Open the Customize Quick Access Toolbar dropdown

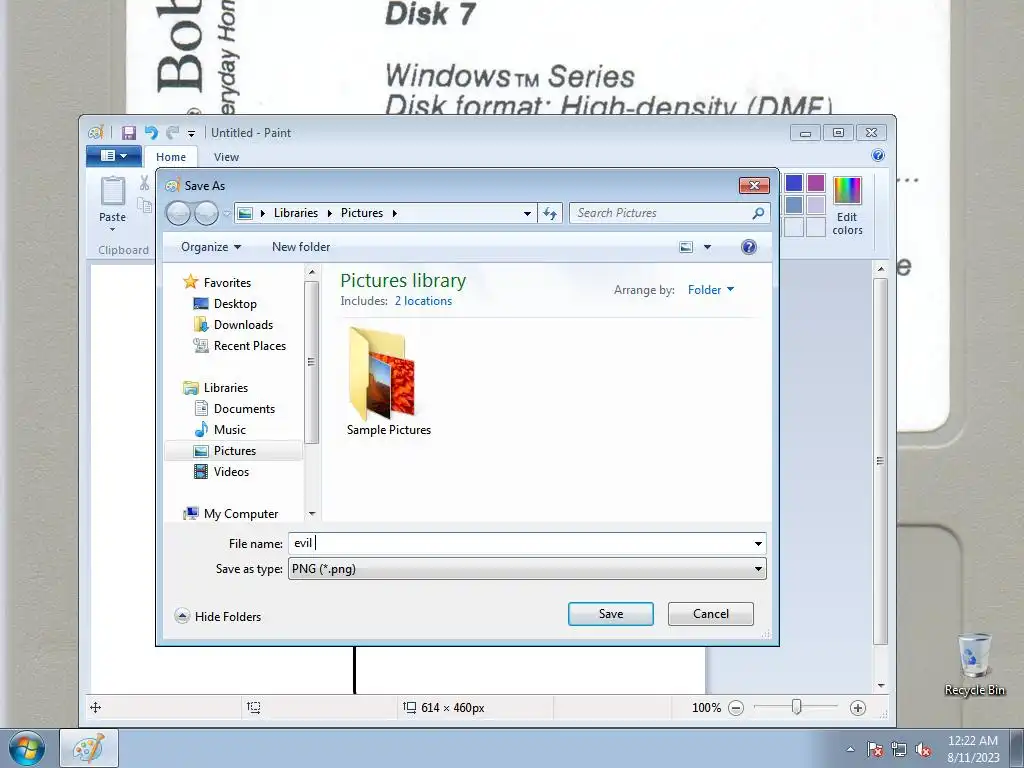(x=191, y=133)
